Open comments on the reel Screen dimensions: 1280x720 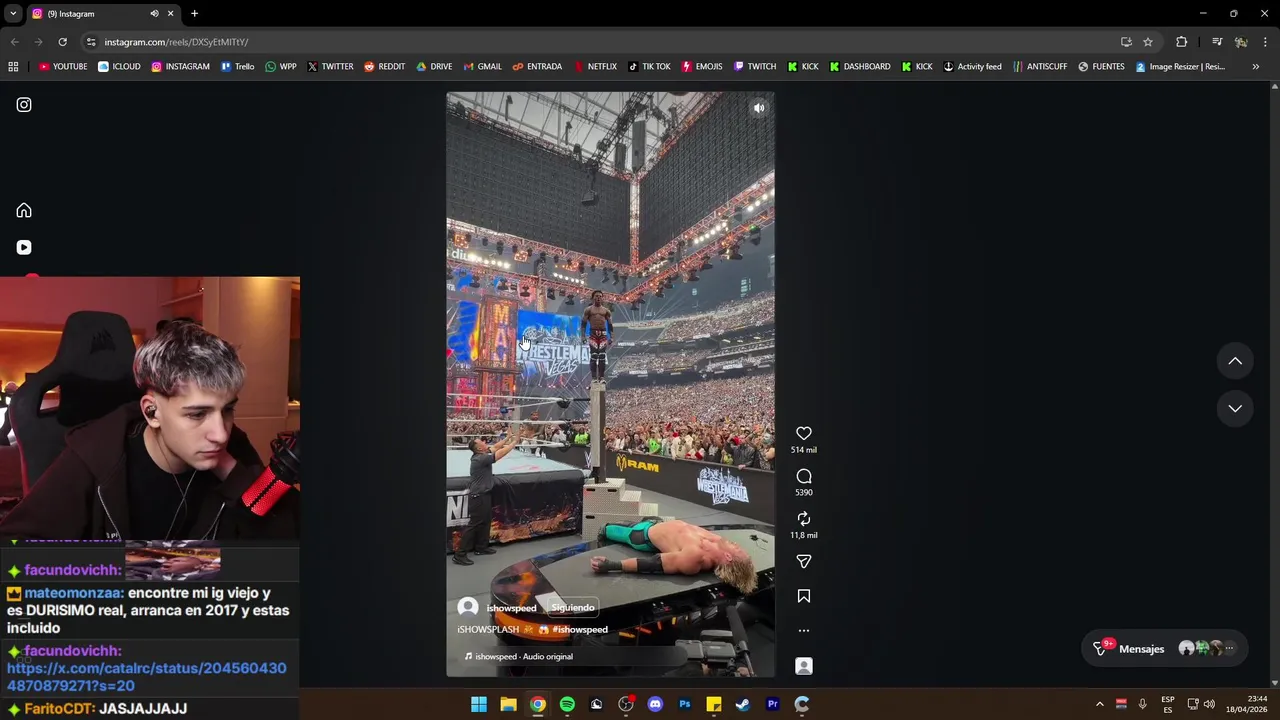(x=804, y=476)
